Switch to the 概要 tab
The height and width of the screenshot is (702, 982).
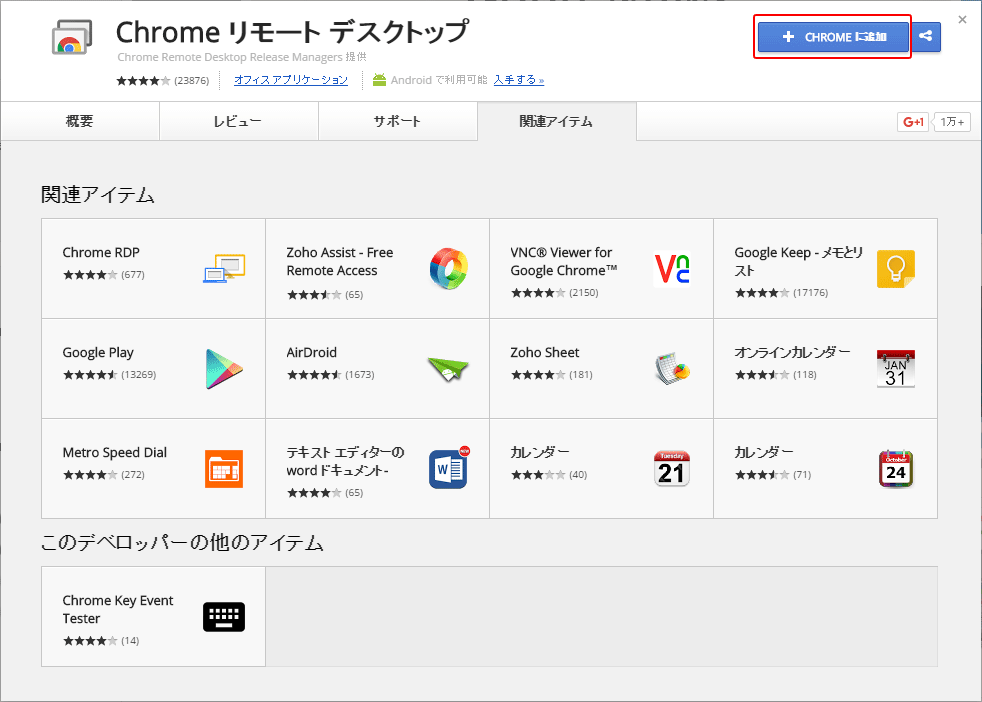tap(80, 121)
